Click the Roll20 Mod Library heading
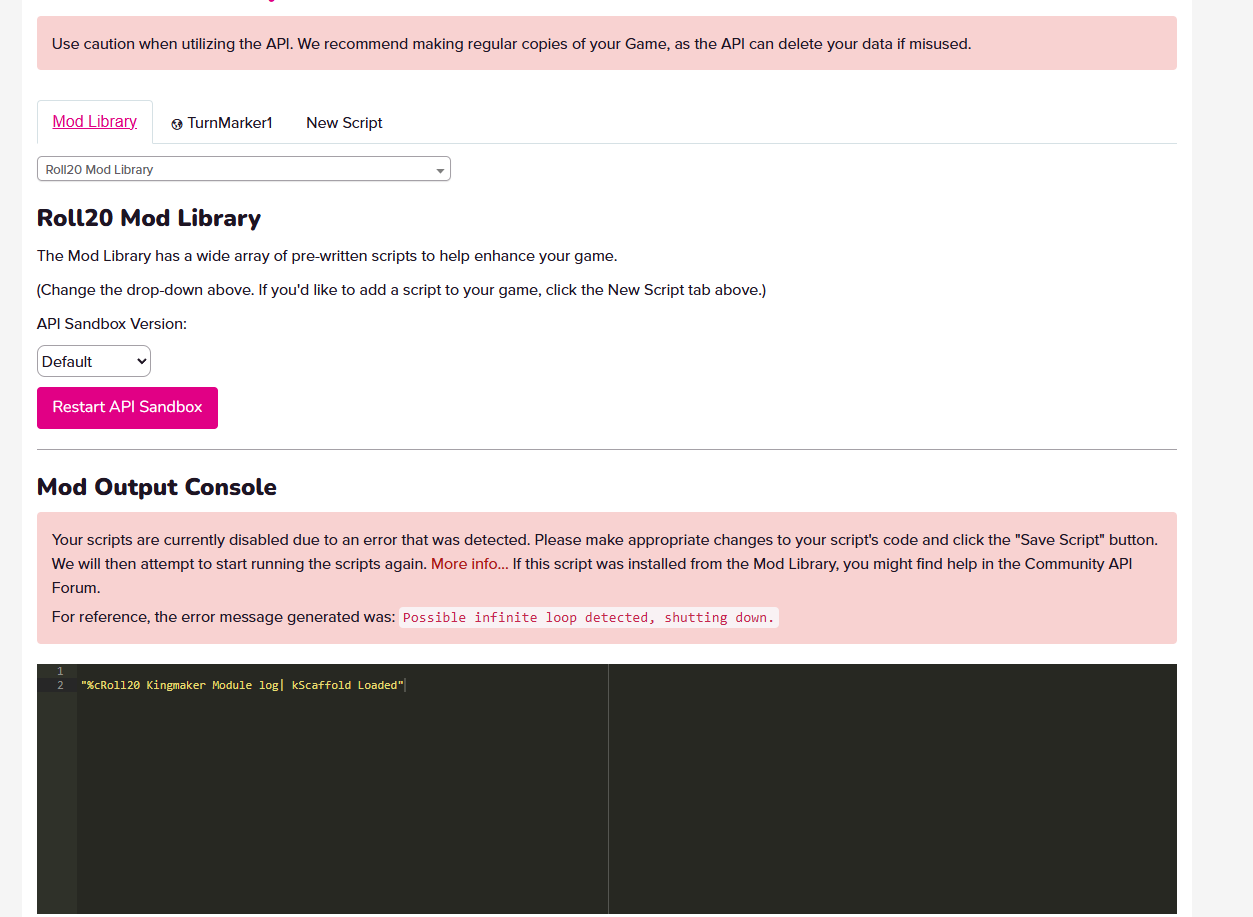1253x917 pixels. pyautogui.click(x=149, y=218)
